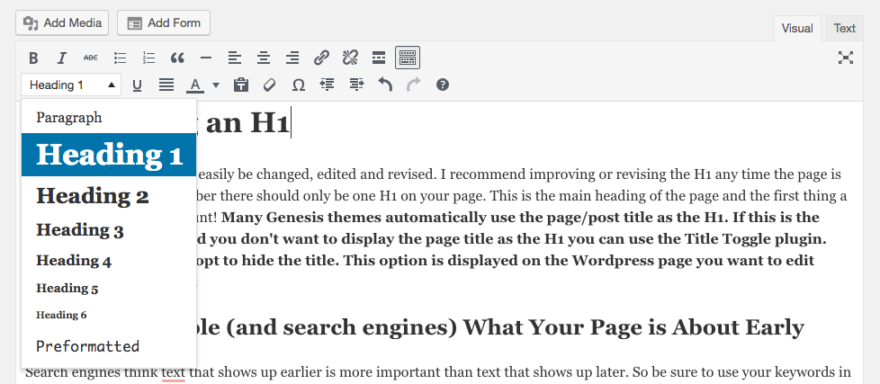Choose the Heading 6 format

tap(109, 315)
